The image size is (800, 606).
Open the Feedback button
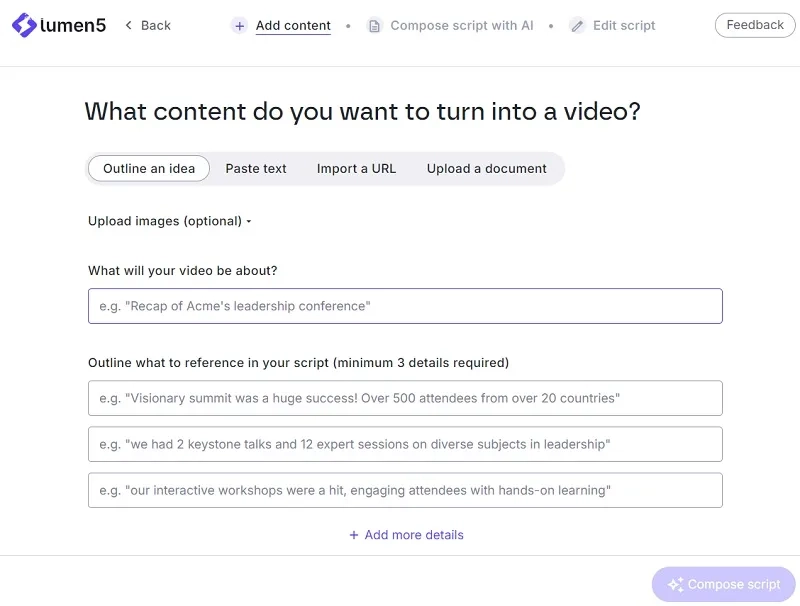(x=755, y=25)
